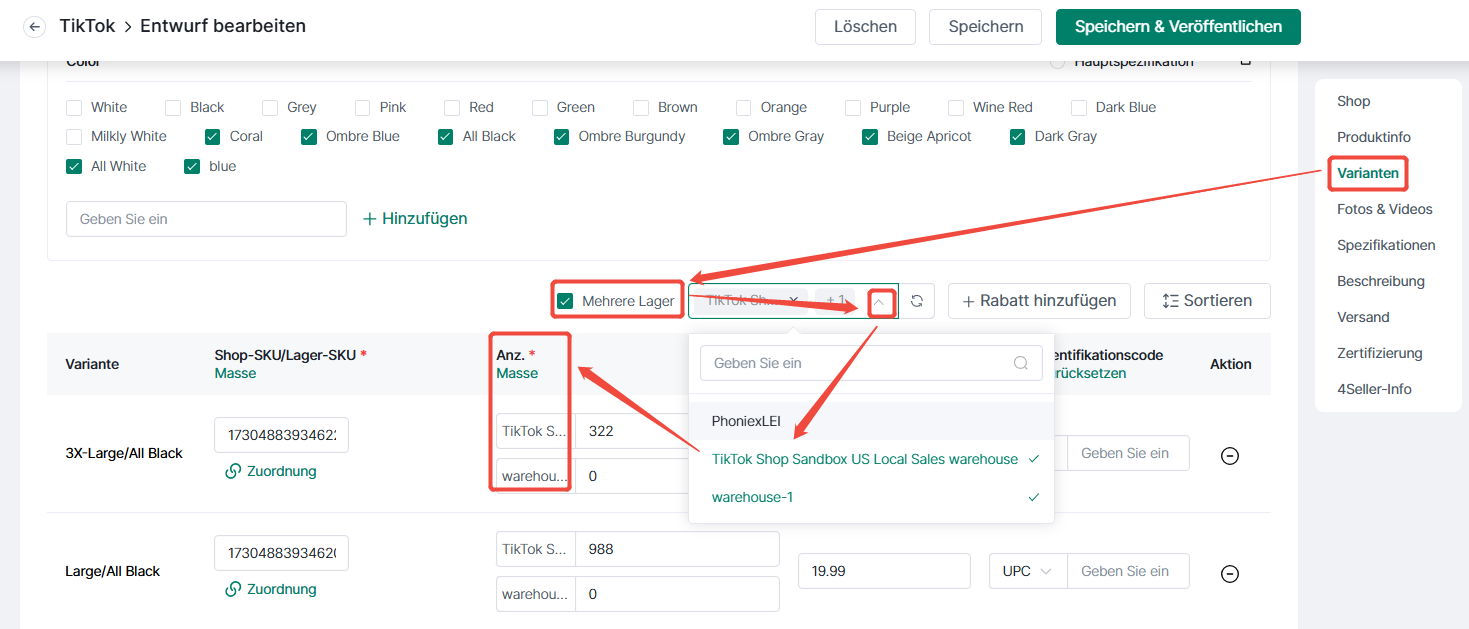Go back using the arrow icon beside TikTok
Screen dimensions: 1469x629
point(35,27)
